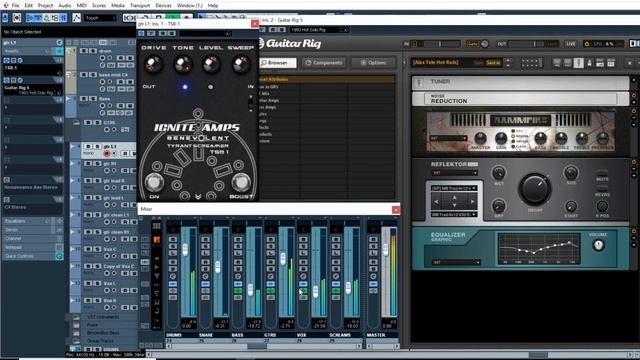
Task: Click the SNARE channel fader in the Mixer
Action: click(218, 267)
